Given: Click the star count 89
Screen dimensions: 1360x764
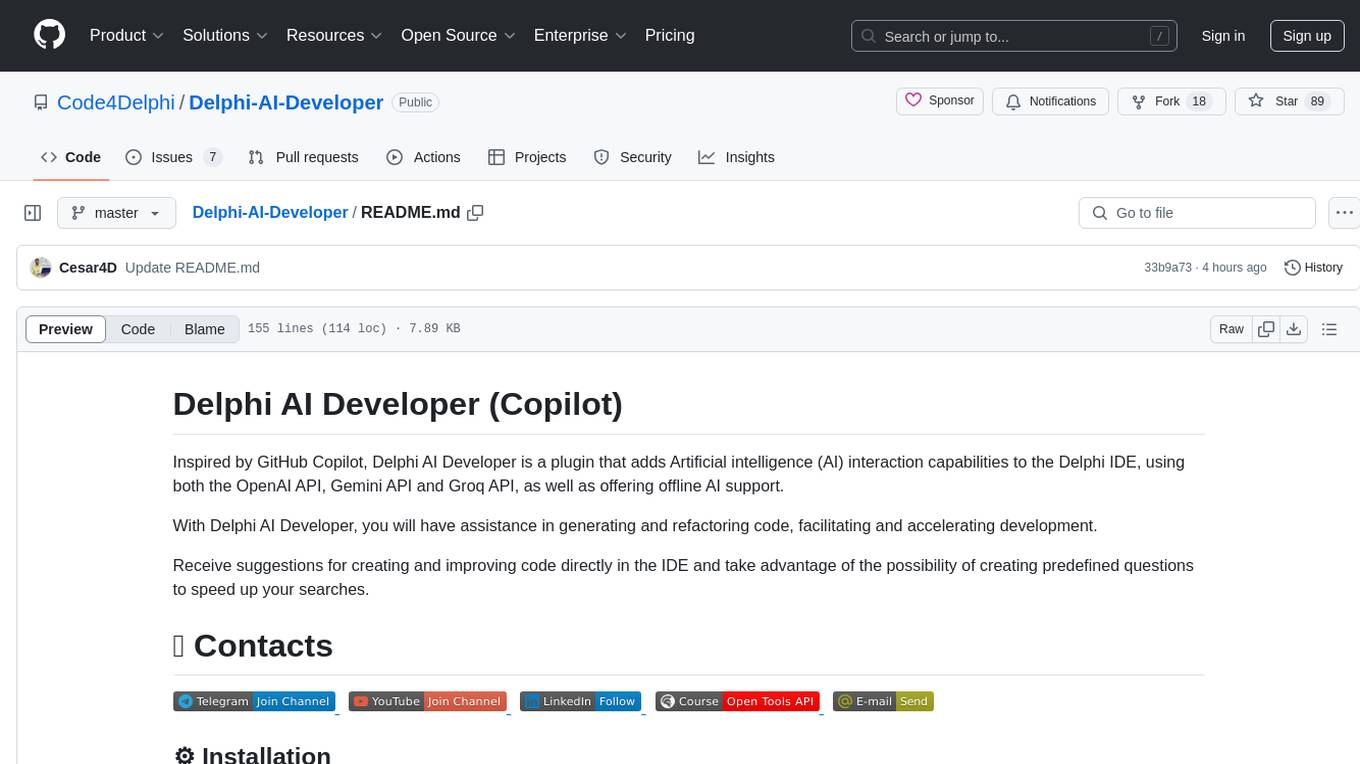Looking at the screenshot, I should click(1317, 101).
